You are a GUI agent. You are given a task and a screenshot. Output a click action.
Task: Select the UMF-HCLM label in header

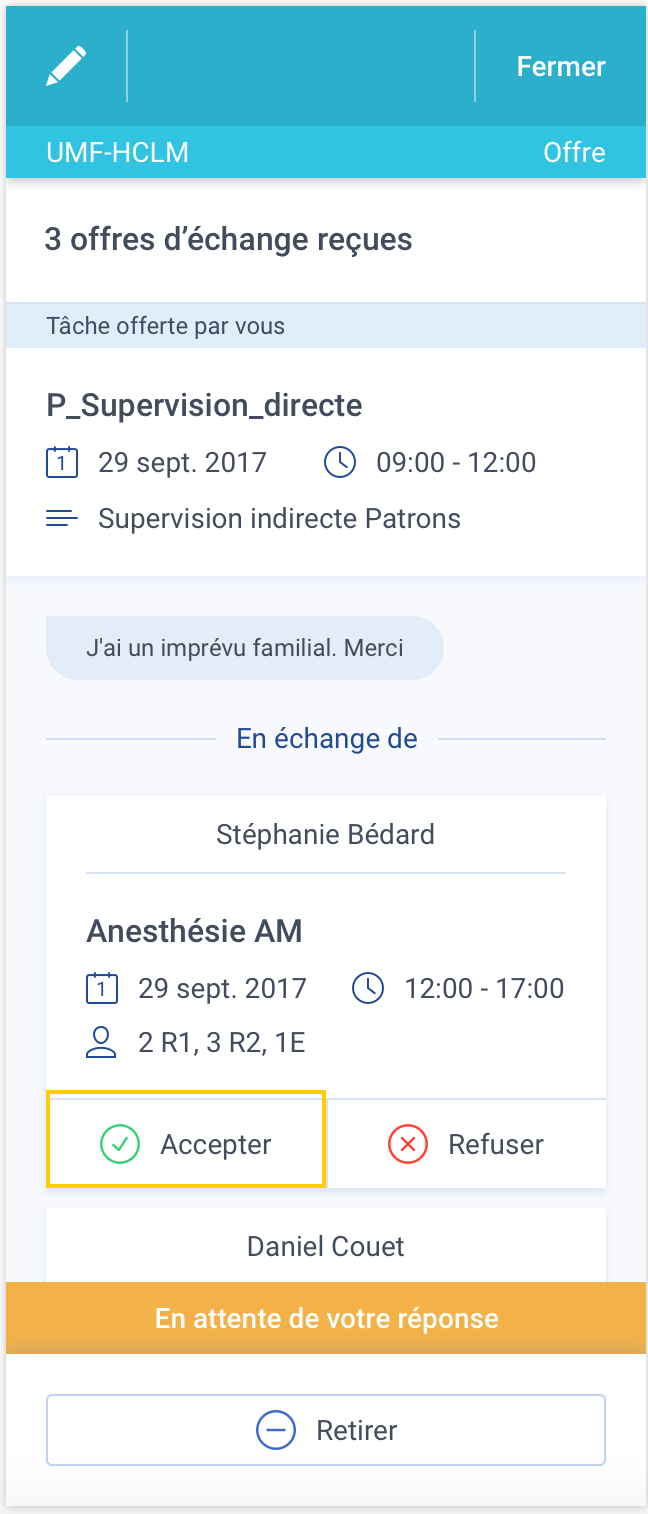(117, 153)
